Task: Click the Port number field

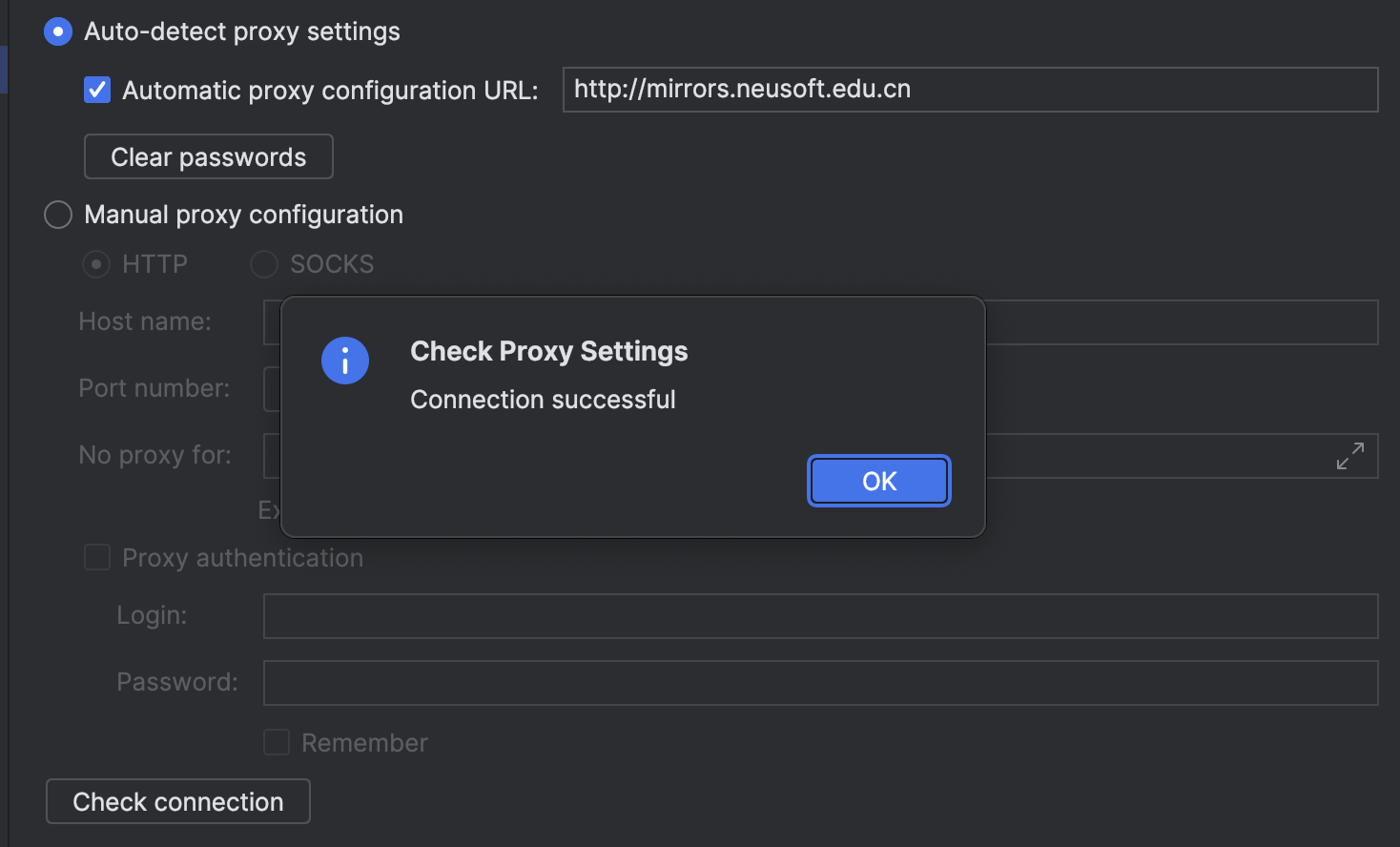Action: [272, 389]
